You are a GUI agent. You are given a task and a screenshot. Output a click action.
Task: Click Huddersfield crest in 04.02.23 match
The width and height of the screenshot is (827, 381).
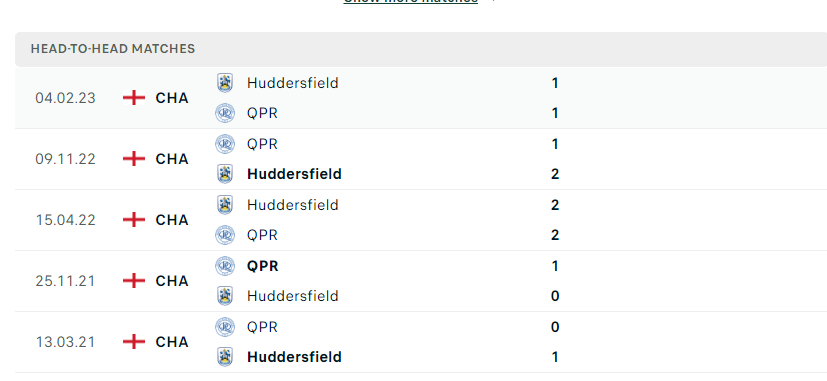[225, 83]
